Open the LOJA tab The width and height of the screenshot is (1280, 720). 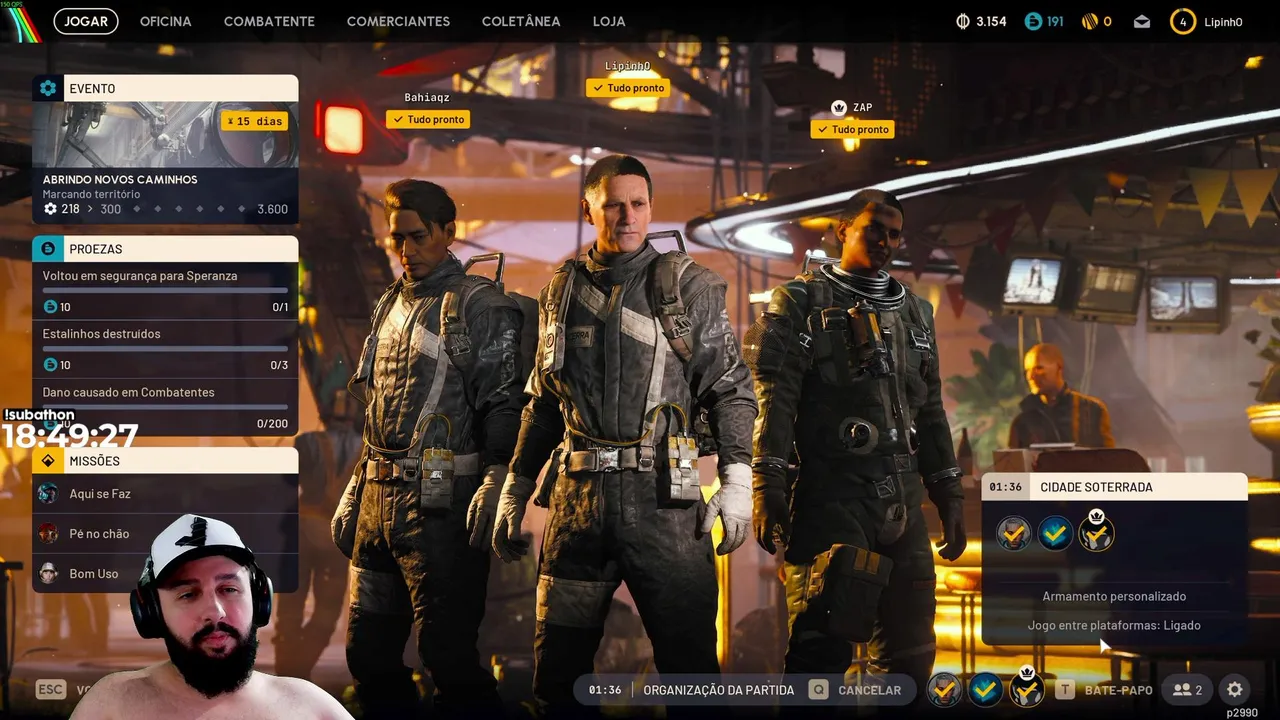pyautogui.click(x=609, y=21)
